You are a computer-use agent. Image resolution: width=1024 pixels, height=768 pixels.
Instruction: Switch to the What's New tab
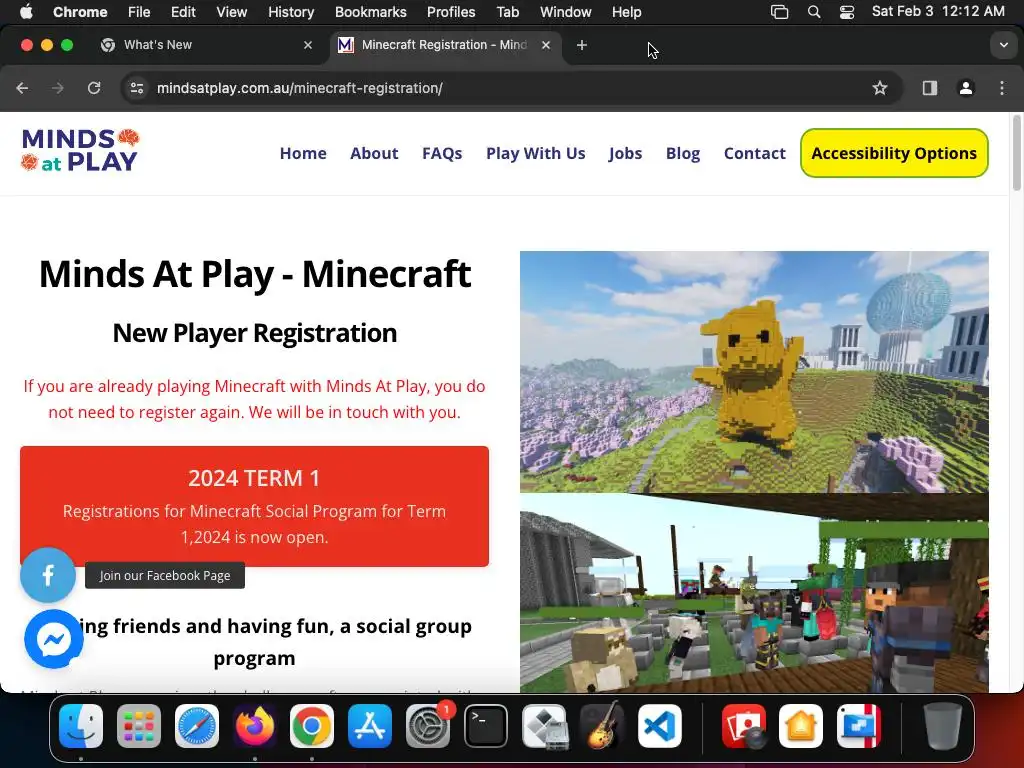pyautogui.click(x=206, y=45)
